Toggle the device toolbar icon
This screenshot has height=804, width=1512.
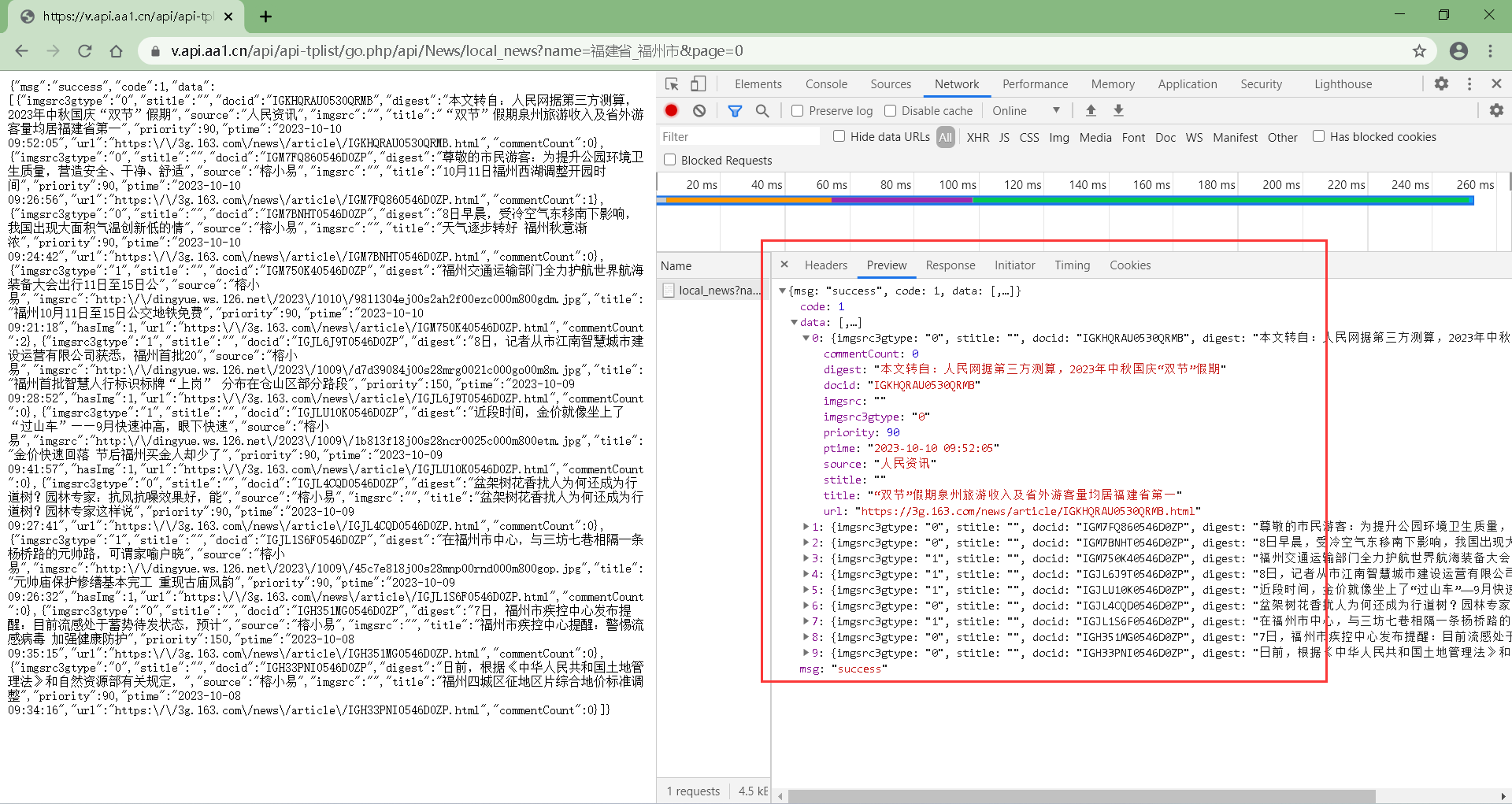698,84
